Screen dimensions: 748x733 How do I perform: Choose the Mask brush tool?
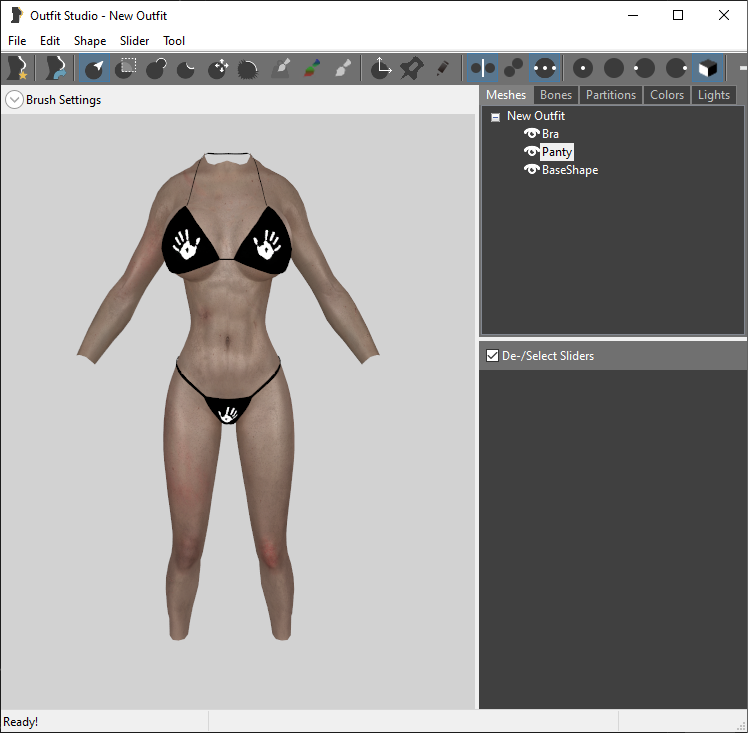click(126, 68)
